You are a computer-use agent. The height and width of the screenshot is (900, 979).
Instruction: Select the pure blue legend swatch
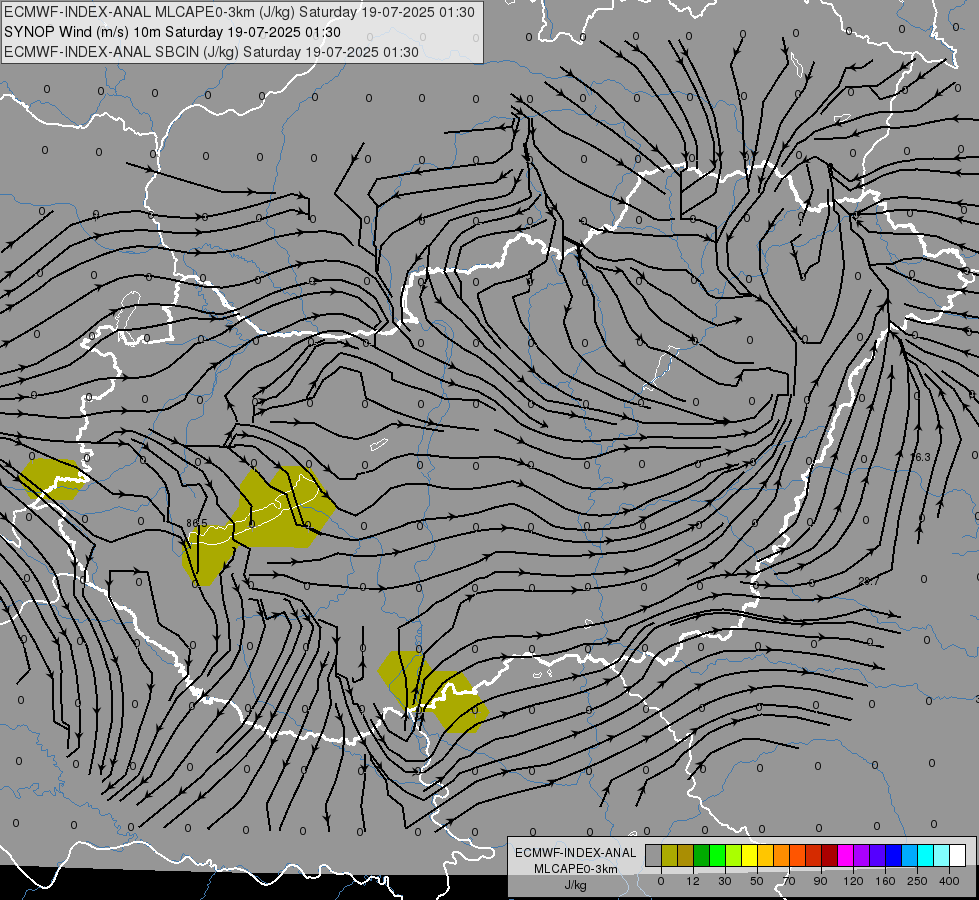894,856
